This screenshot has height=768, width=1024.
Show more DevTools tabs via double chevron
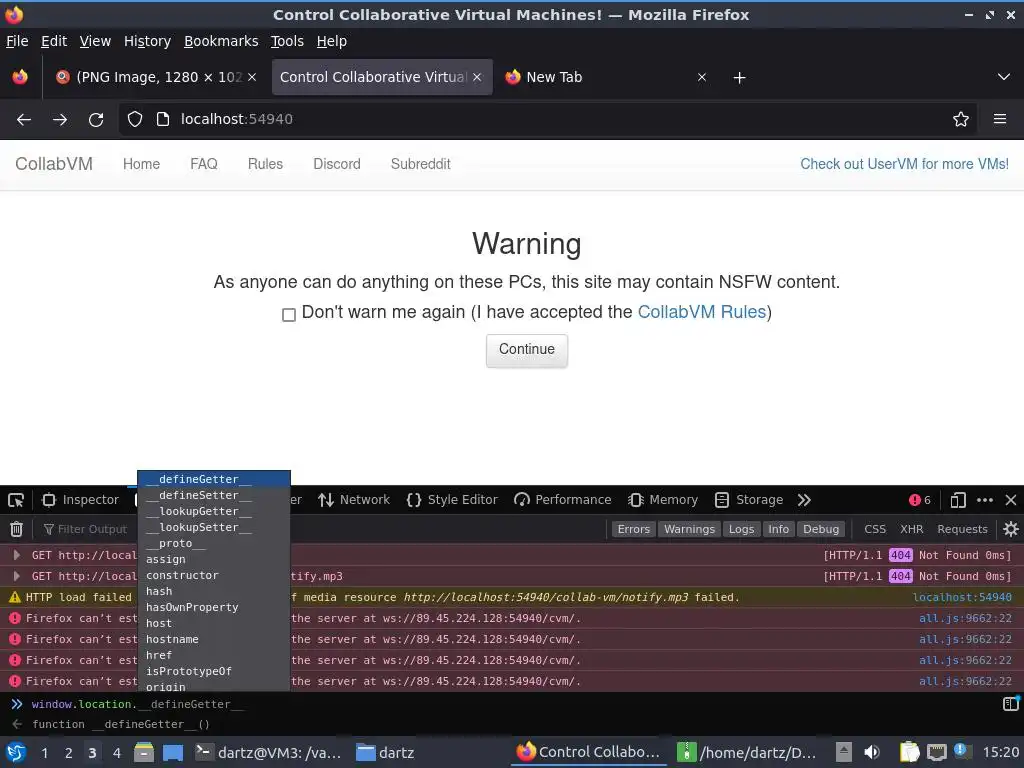804,500
